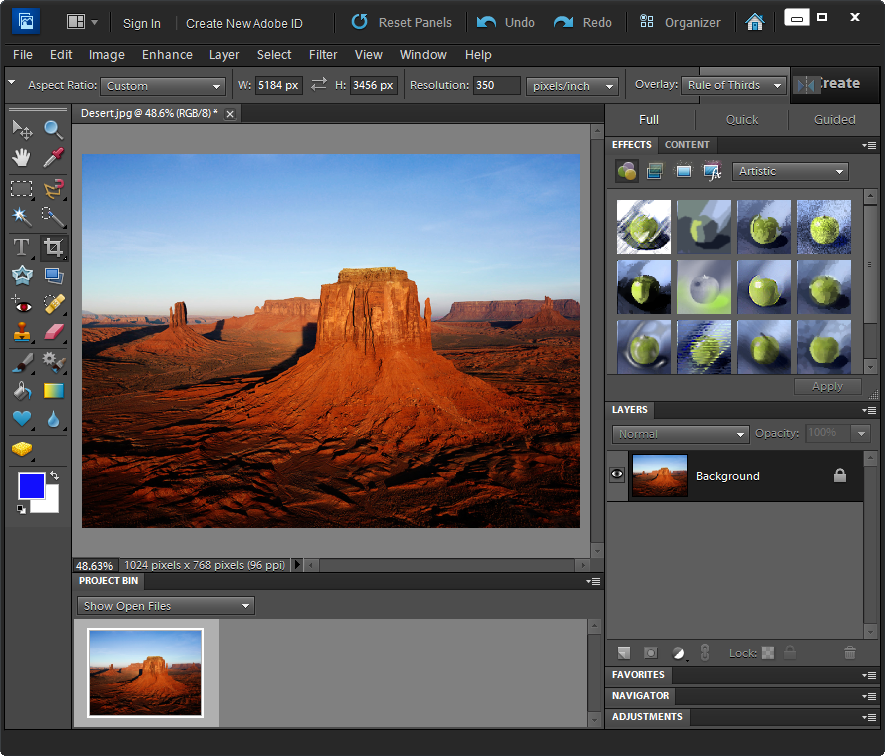Select the Magic Wand tool
This screenshot has width=885, height=756.
(21, 216)
